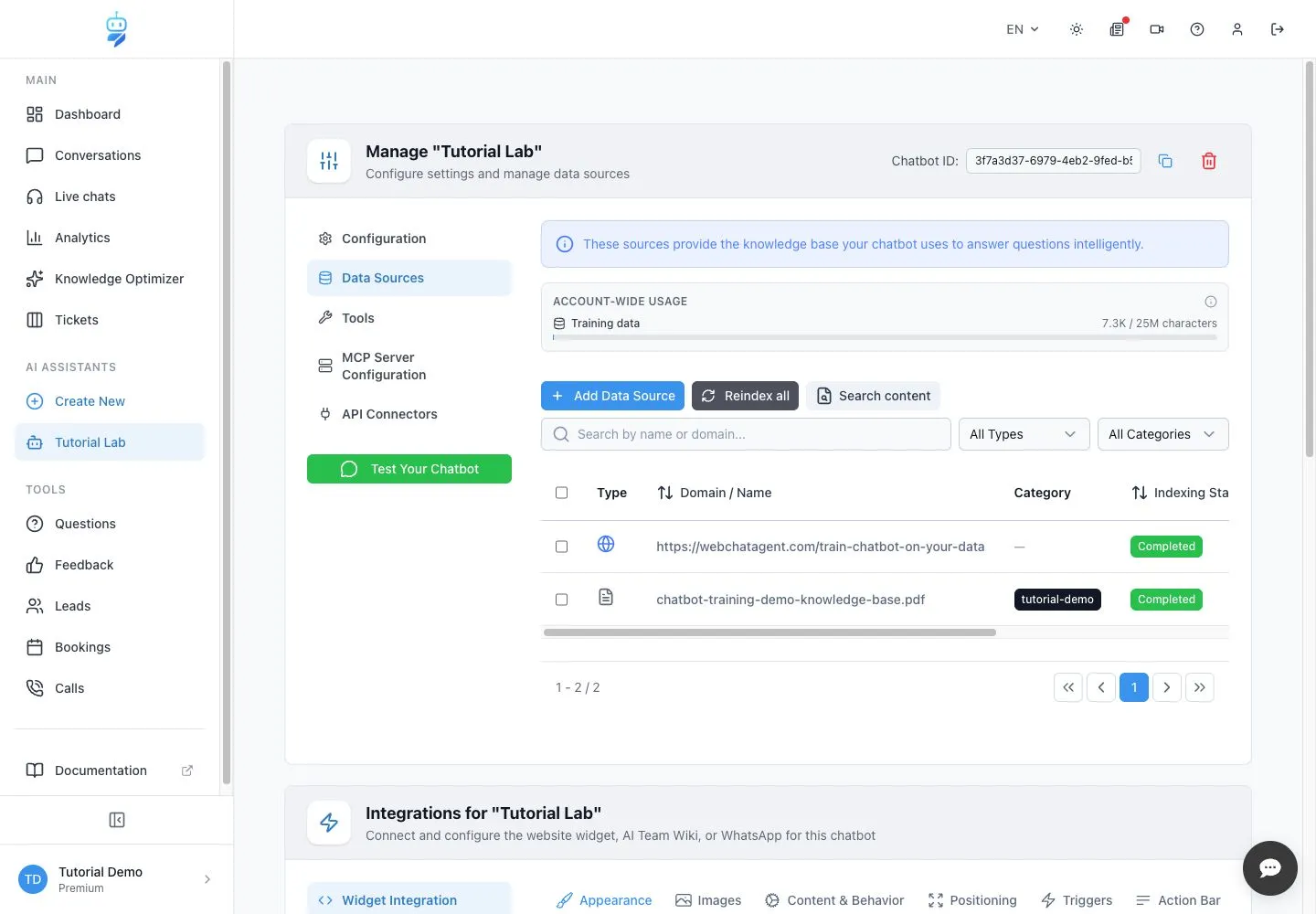
Task: Click the Chatbot ID text field
Action: point(1053,161)
